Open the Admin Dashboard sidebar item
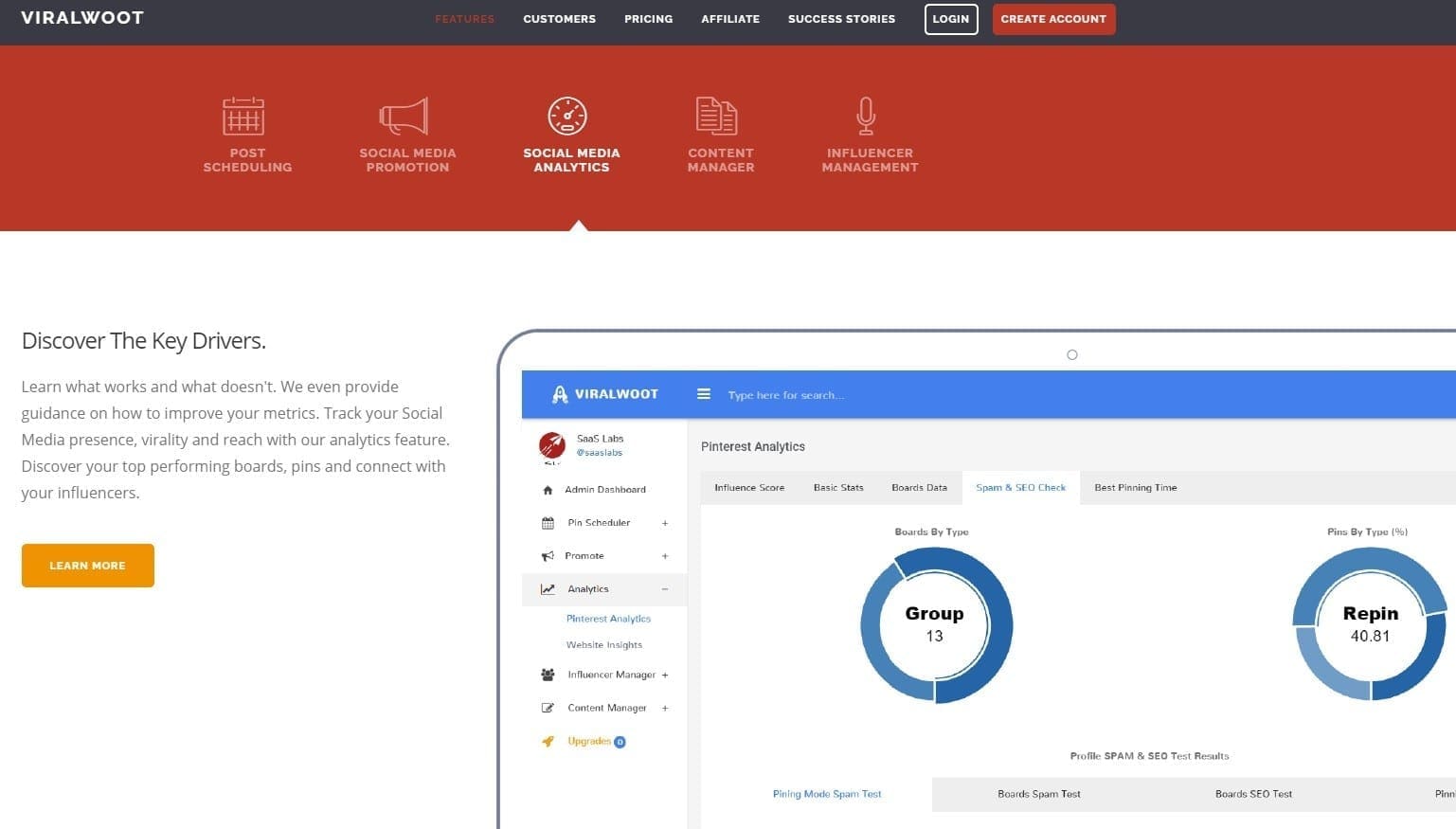 tap(604, 490)
